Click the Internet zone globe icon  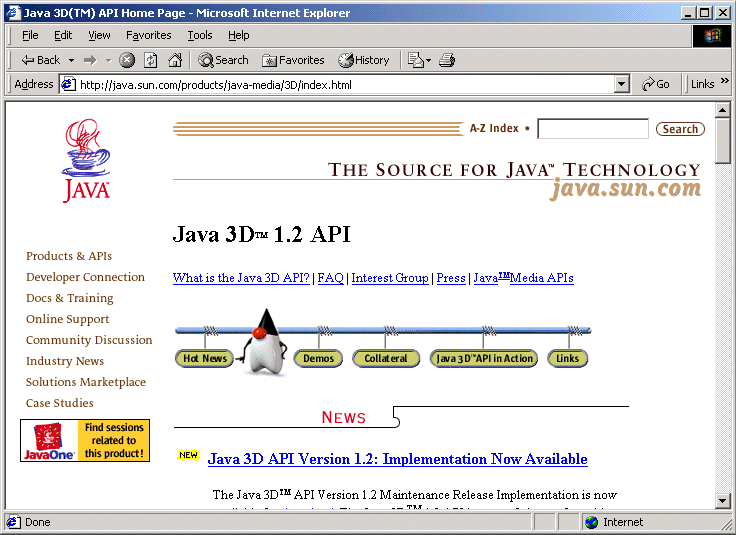pos(592,522)
